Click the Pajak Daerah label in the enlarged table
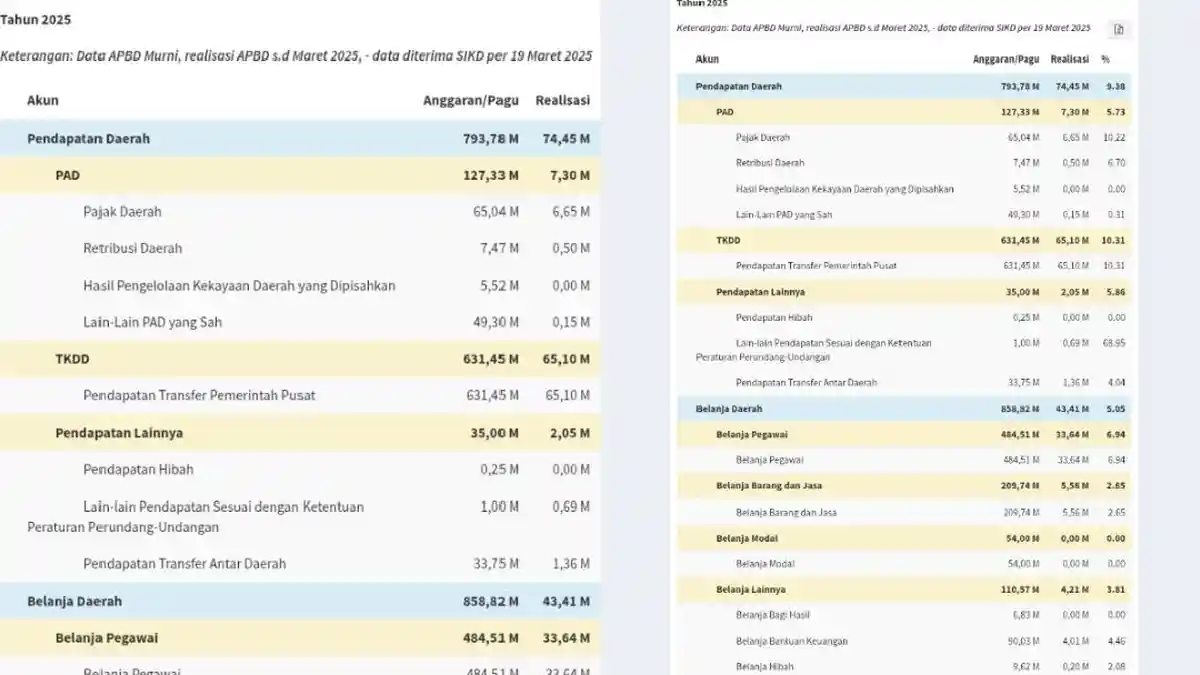 [122, 212]
